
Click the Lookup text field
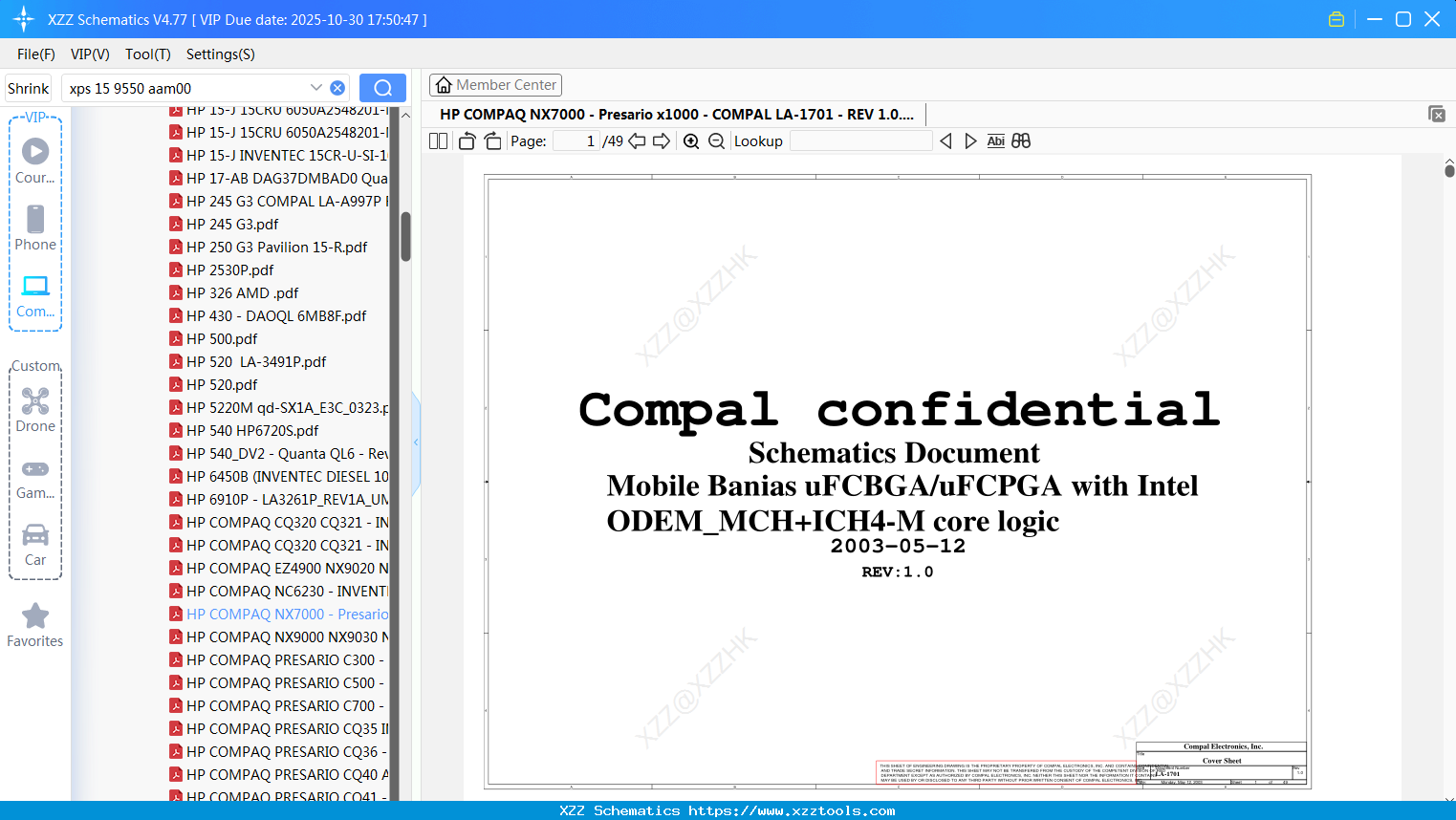860,141
